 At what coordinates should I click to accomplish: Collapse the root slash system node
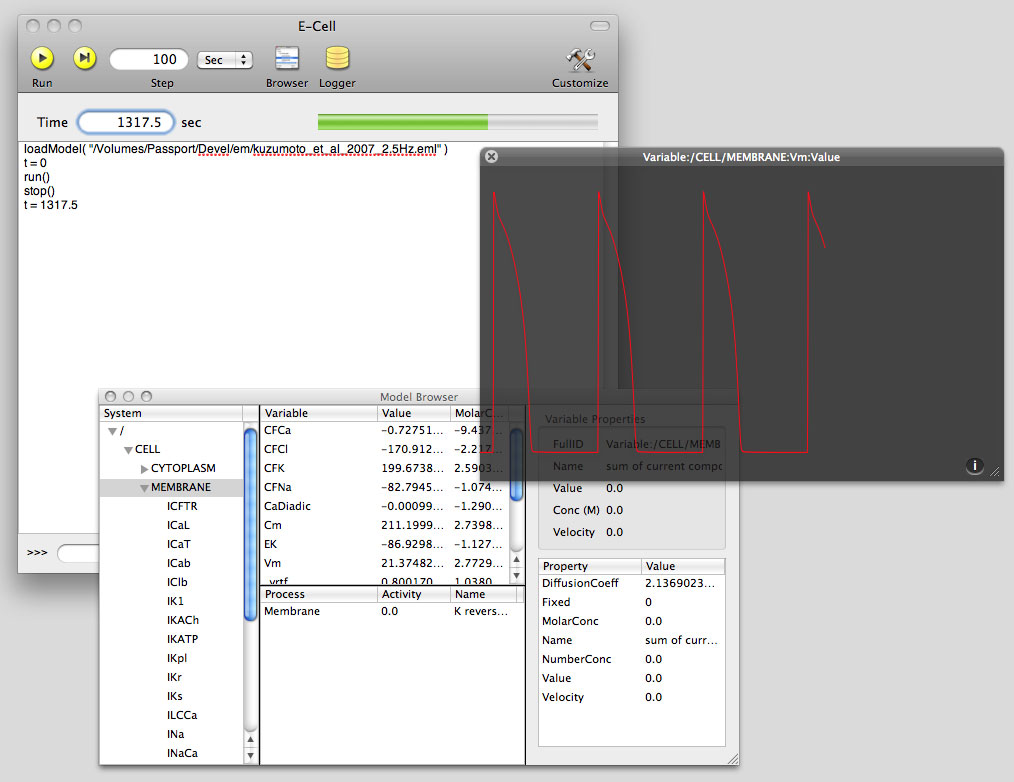coord(112,431)
